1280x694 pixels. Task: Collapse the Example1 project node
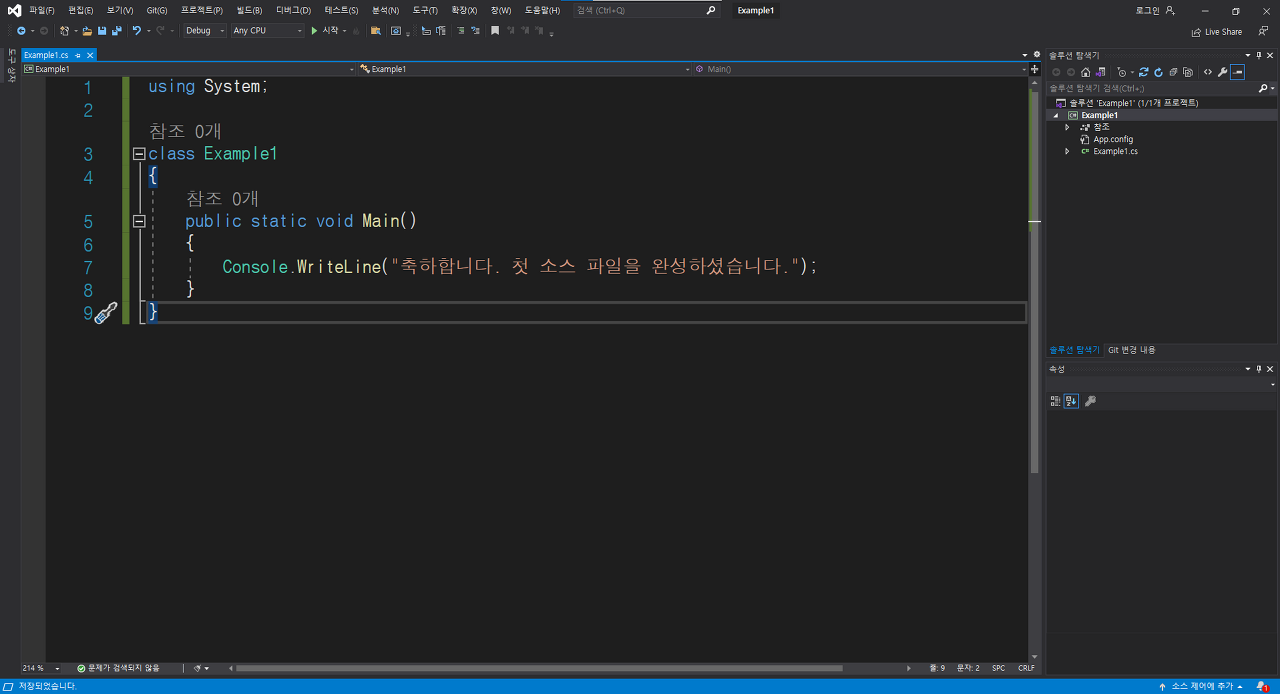click(x=1055, y=115)
